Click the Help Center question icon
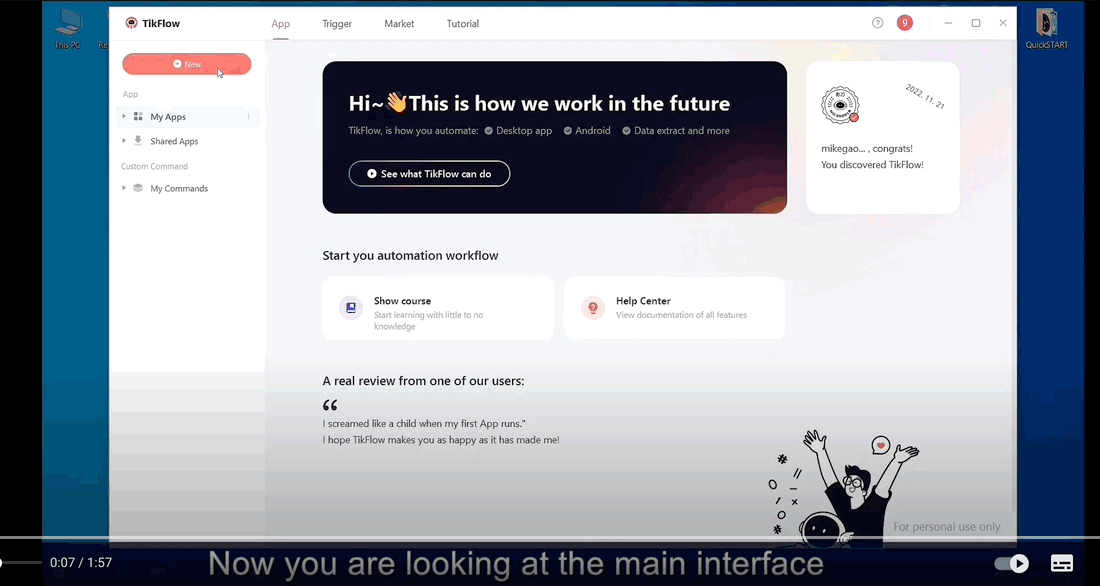Image resolution: width=1100 pixels, height=586 pixels. pos(593,307)
